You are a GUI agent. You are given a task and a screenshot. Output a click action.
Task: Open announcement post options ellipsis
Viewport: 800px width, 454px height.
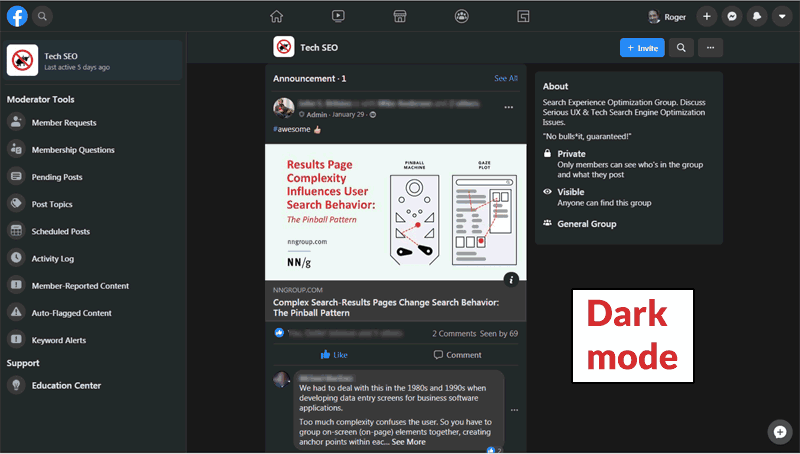coord(509,107)
